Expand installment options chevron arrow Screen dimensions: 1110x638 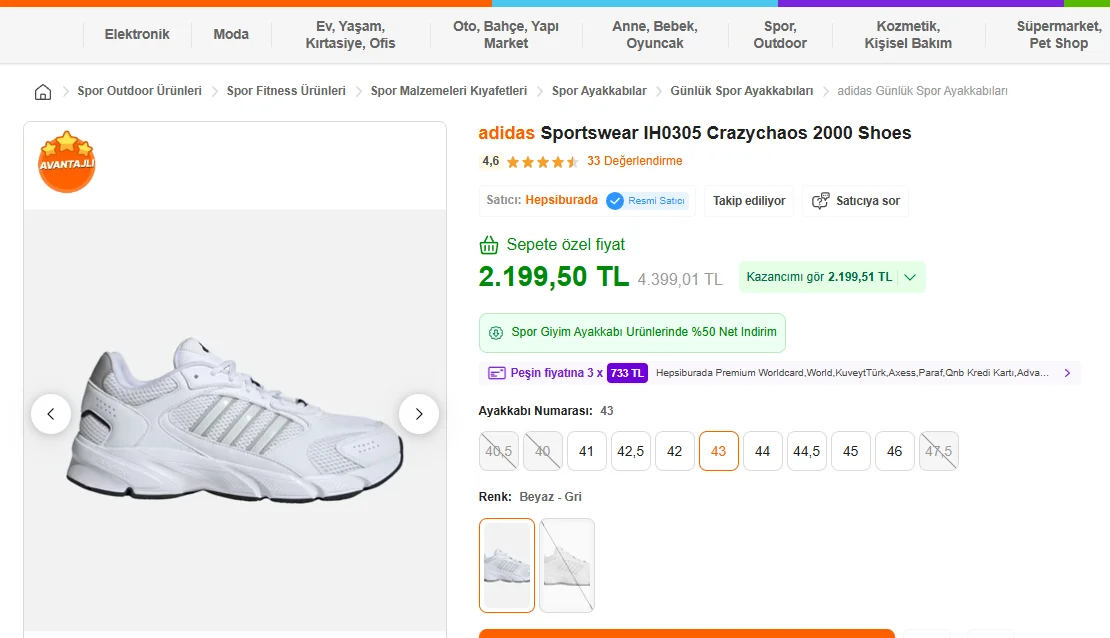1067,373
